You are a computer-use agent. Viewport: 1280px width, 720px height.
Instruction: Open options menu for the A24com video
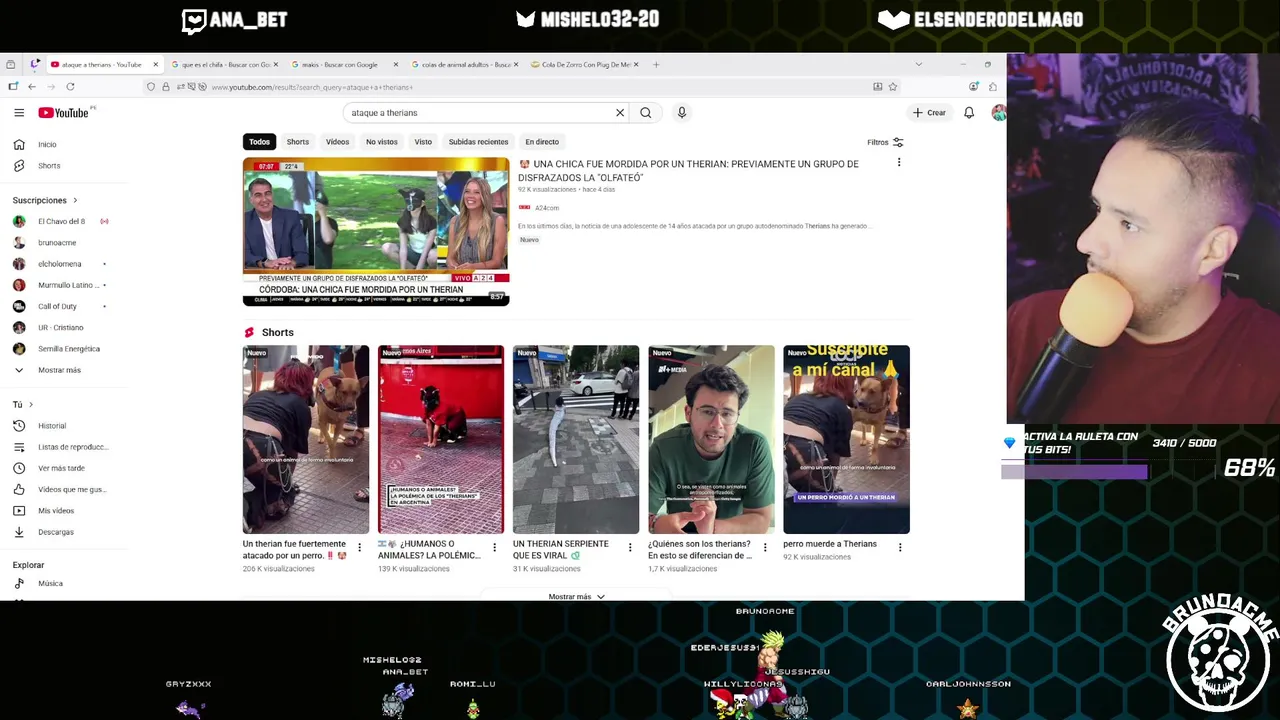[898, 162]
